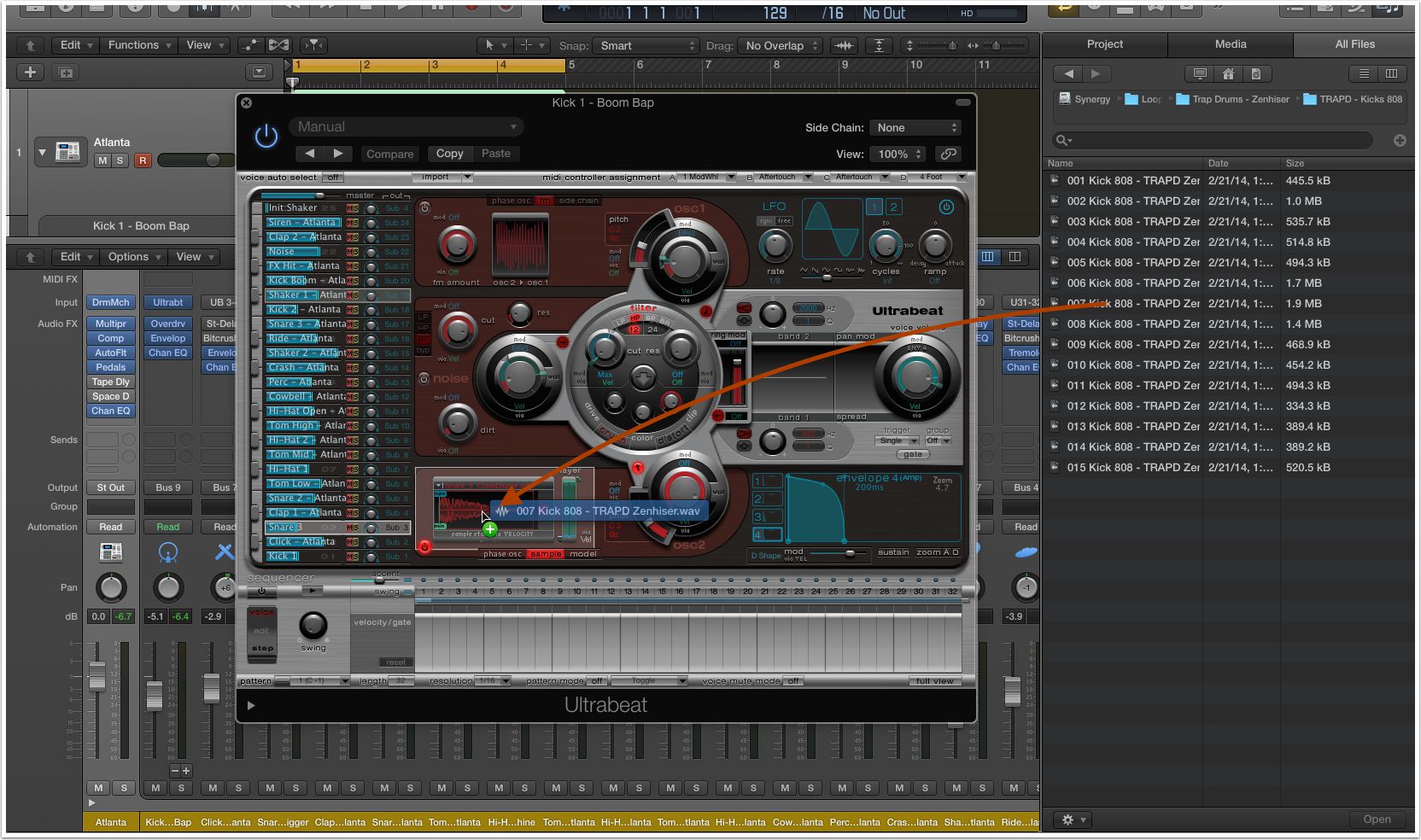The width and height of the screenshot is (1421, 840).
Task: Switch to the All Files tab
Action: [1355, 44]
